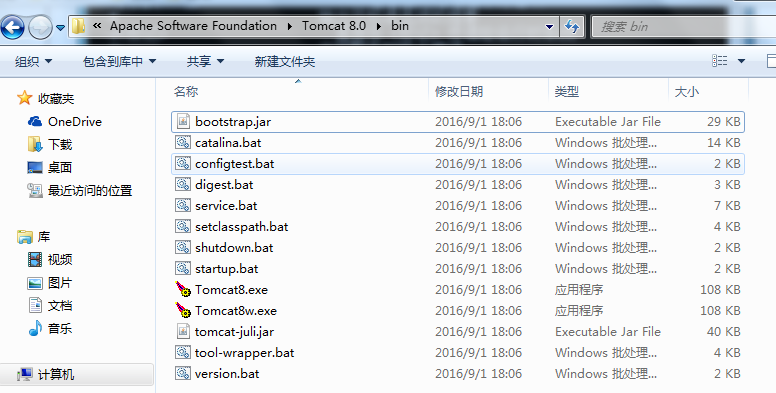Open 下载 folder in sidebar

tap(60, 145)
